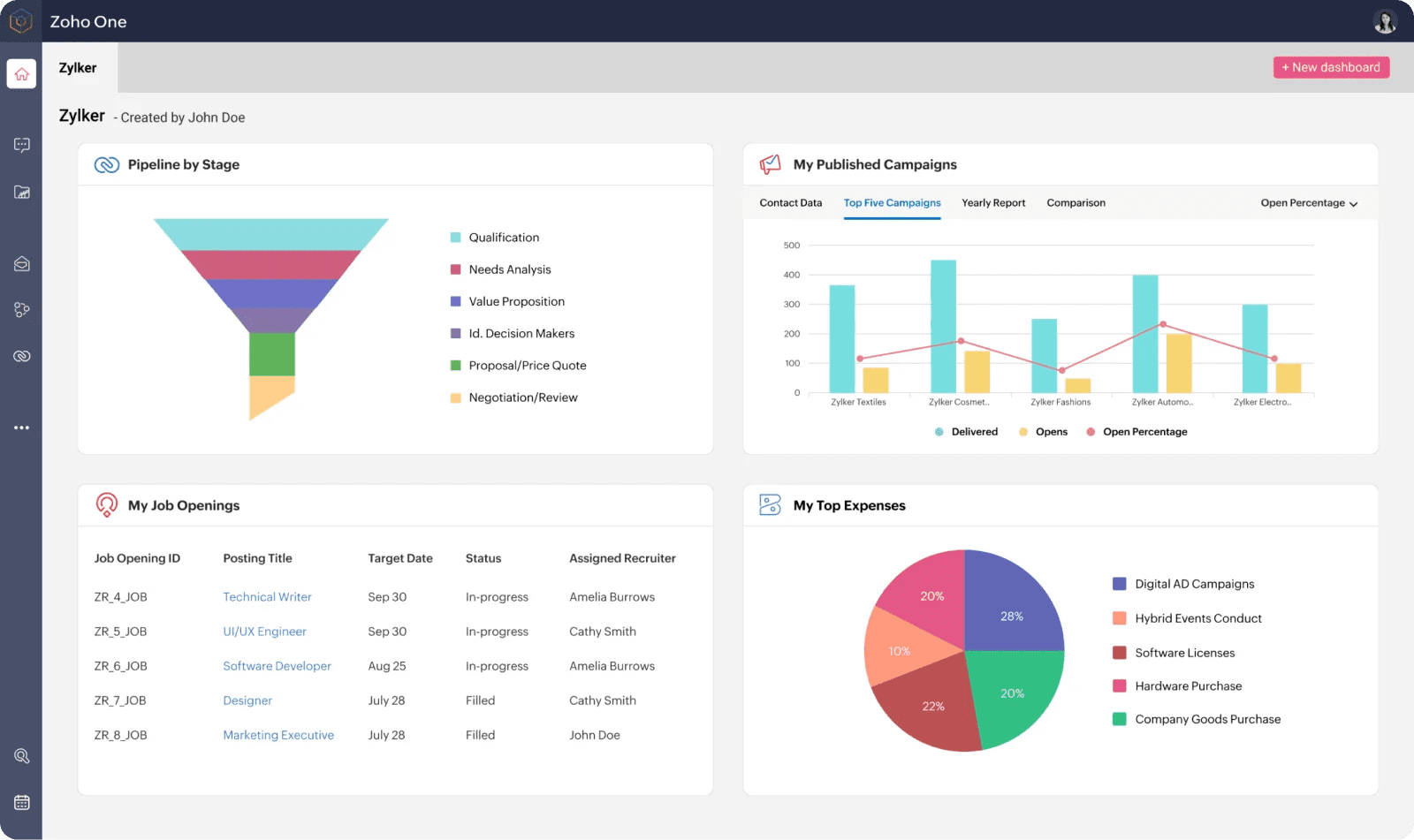Click the New dashboard button
Screen dimensions: 1414x840
coord(1331,67)
